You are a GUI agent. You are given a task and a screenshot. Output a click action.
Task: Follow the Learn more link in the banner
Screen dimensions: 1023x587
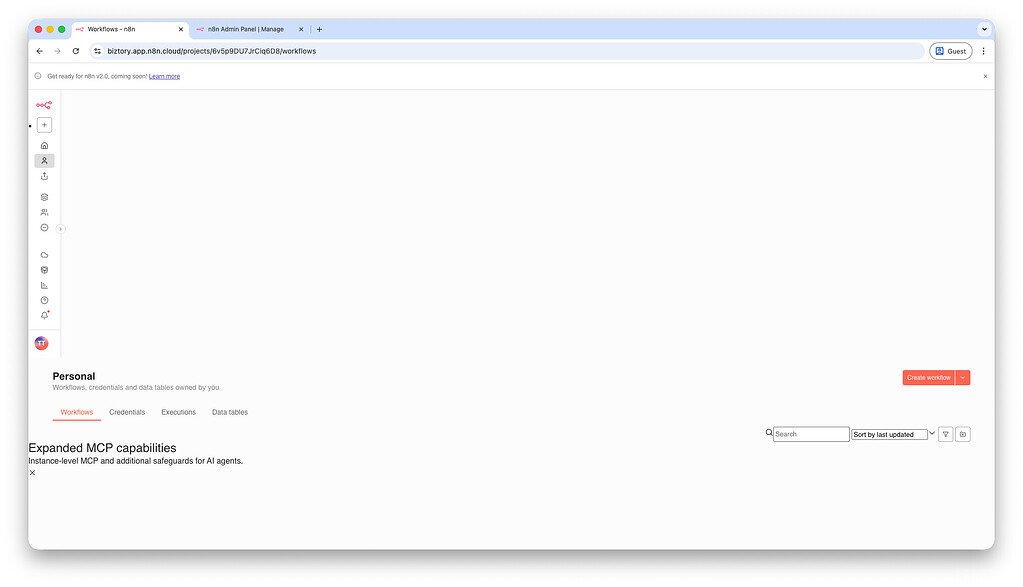pos(164,75)
